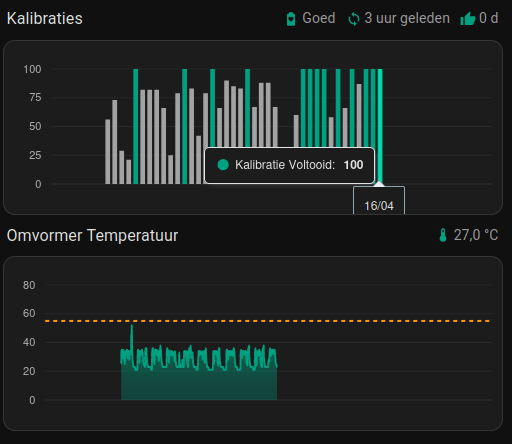Click the '16/04' date label
This screenshot has width=512, height=444.
(x=379, y=206)
